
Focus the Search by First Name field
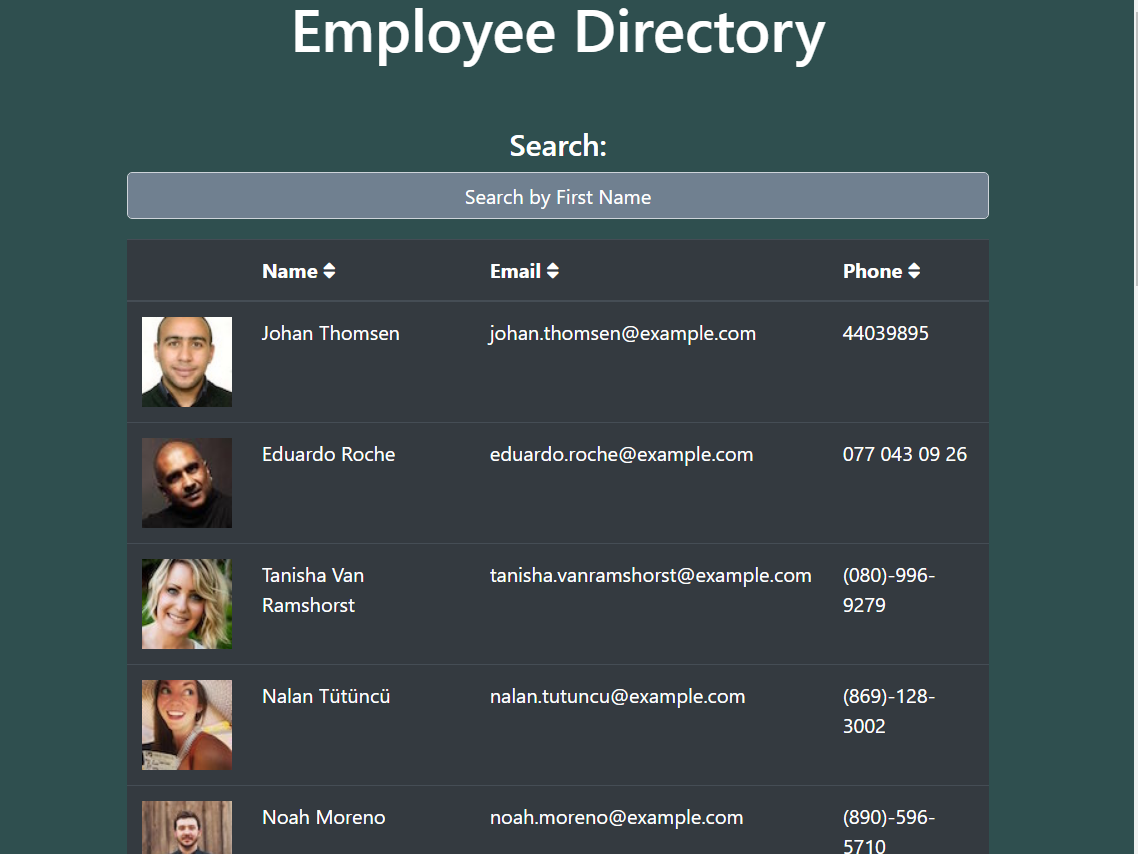click(x=557, y=196)
